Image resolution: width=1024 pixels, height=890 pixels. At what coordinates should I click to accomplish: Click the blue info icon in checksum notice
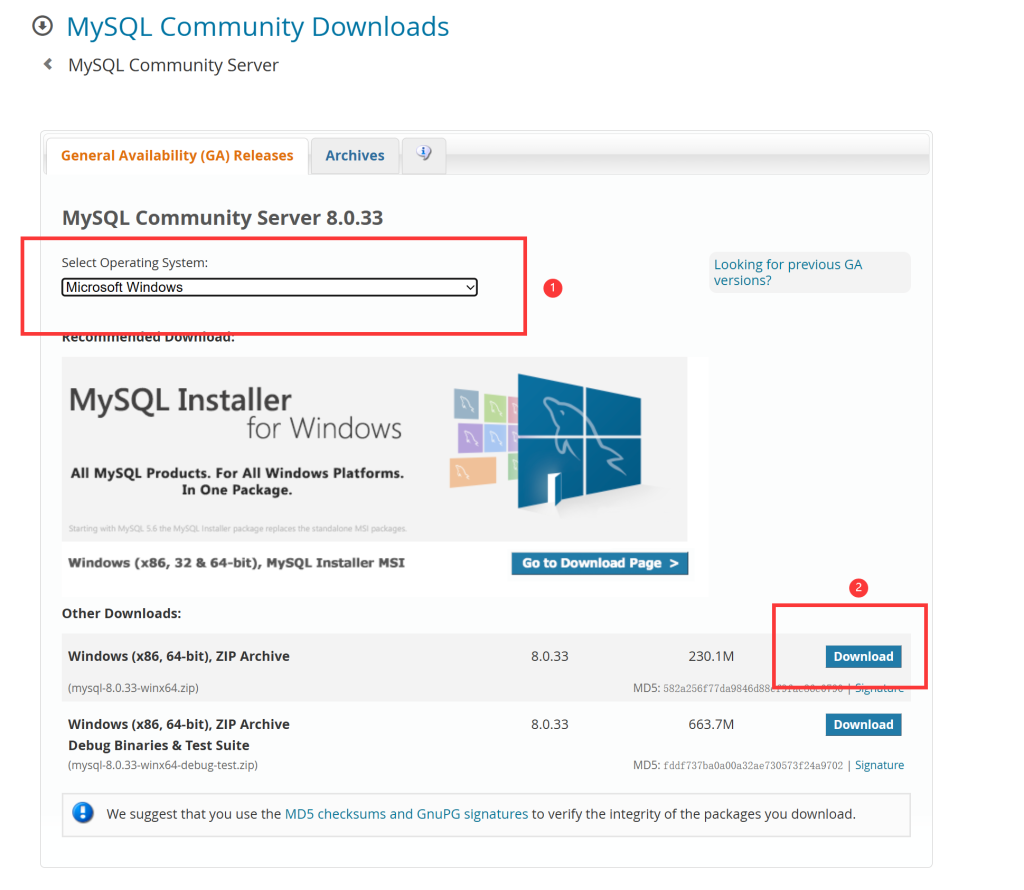click(83, 813)
